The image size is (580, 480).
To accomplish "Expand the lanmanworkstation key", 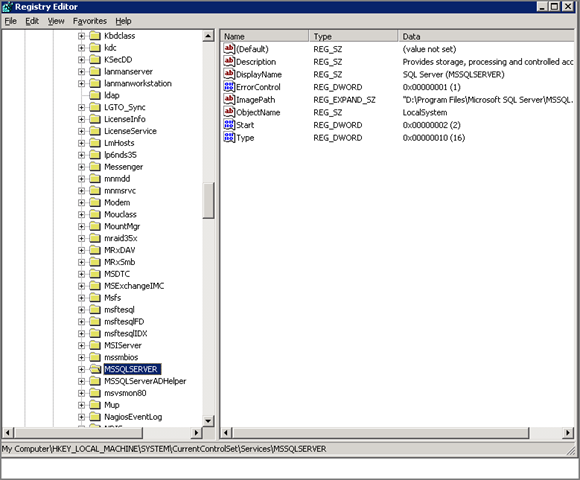I will click(81, 84).
